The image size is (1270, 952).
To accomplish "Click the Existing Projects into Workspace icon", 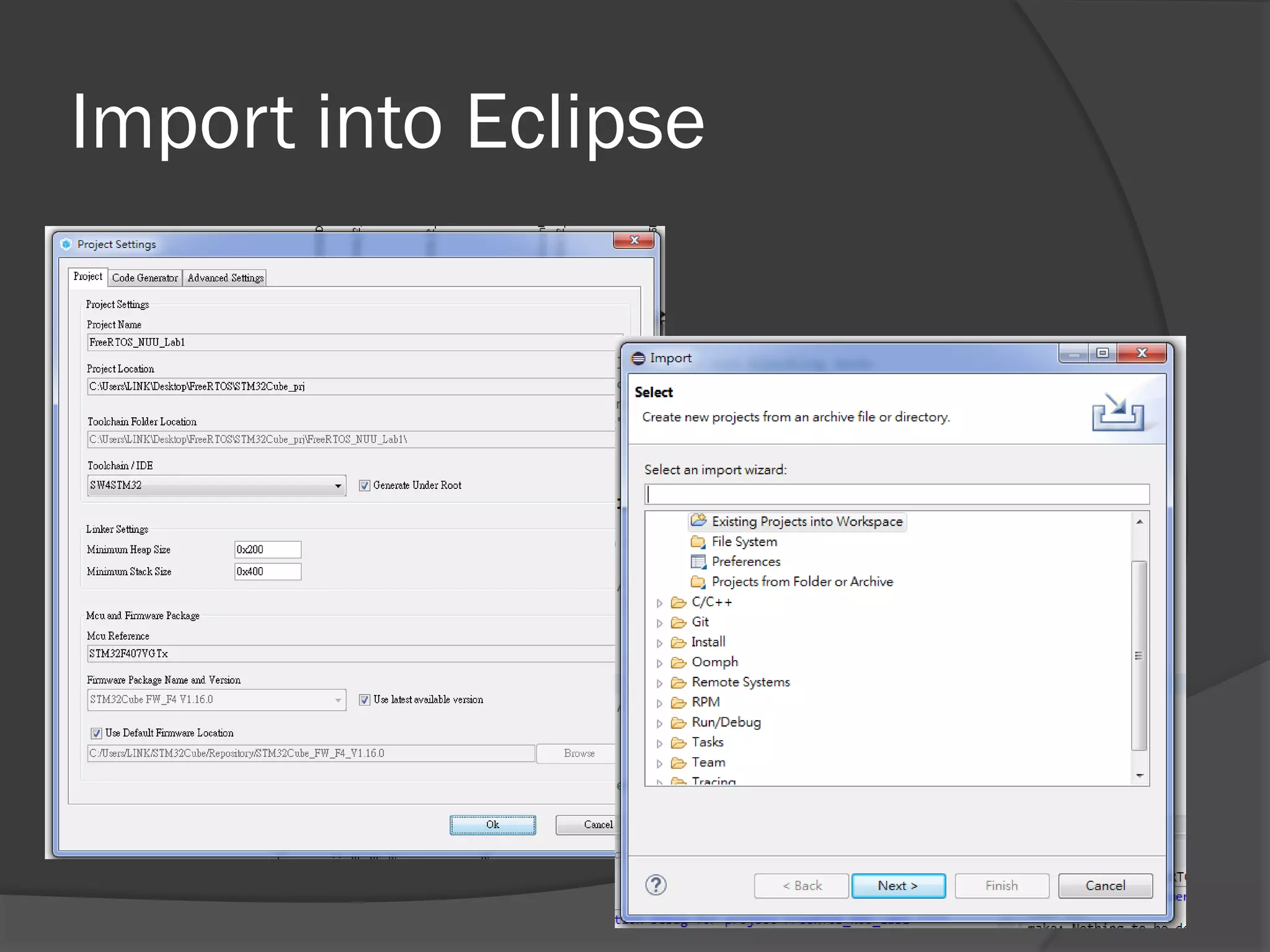I will (x=699, y=521).
